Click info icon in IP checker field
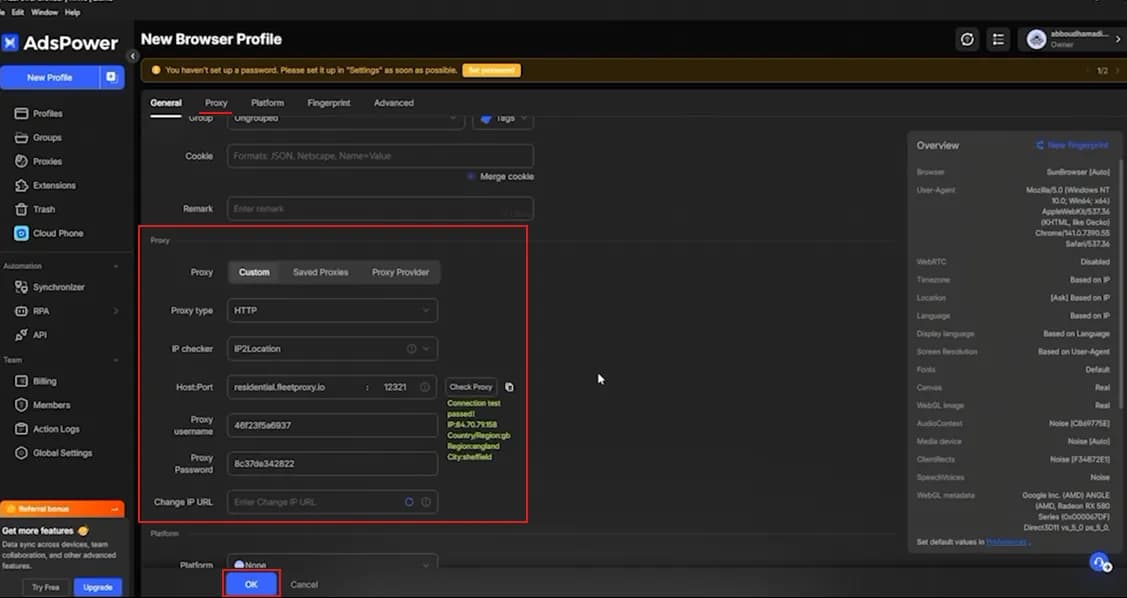Screen dimensions: 1127x598 click(412, 349)
